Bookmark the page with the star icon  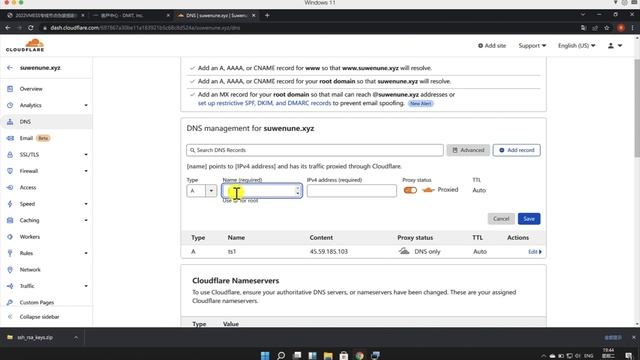(607, 28)
